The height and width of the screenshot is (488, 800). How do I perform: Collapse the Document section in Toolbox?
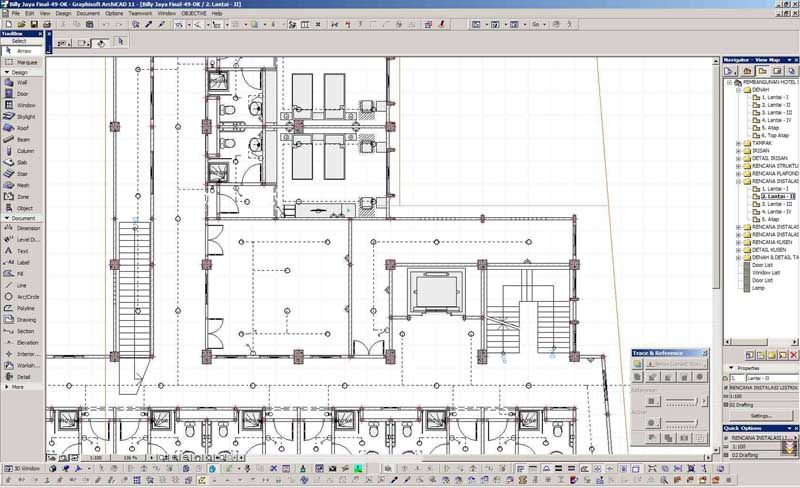[x=7, y=218]
